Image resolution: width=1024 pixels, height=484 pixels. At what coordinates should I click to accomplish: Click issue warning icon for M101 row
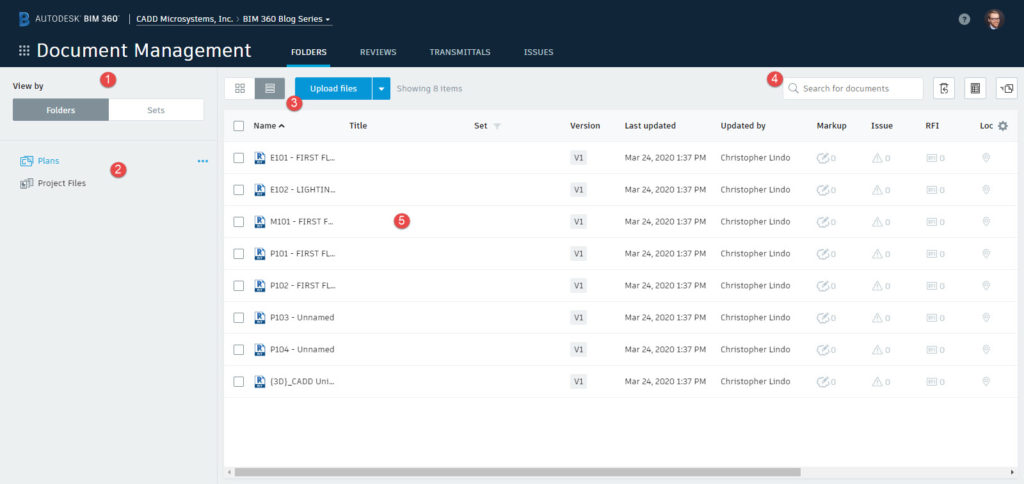[x=878, y=222]
